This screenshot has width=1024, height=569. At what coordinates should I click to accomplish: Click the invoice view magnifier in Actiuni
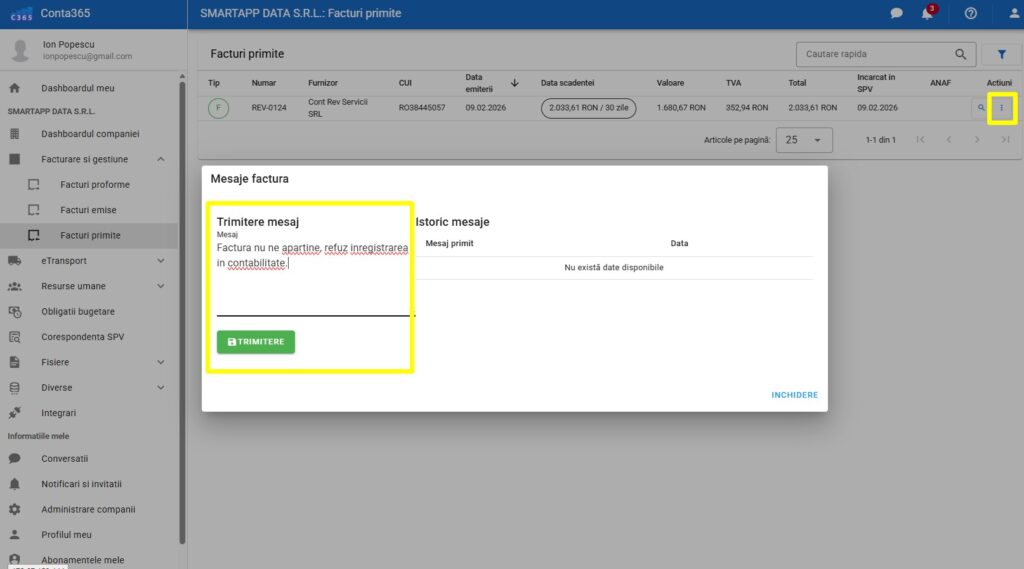981,108
